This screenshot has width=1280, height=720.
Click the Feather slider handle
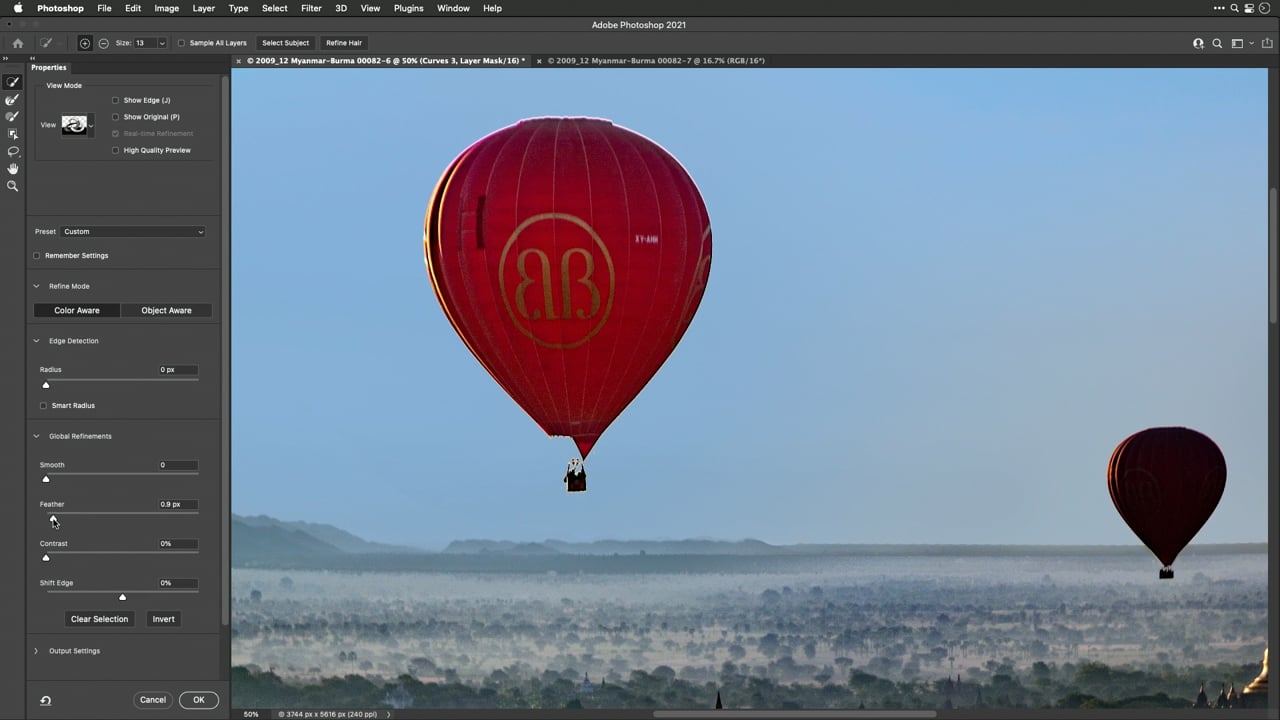(53, 519)
